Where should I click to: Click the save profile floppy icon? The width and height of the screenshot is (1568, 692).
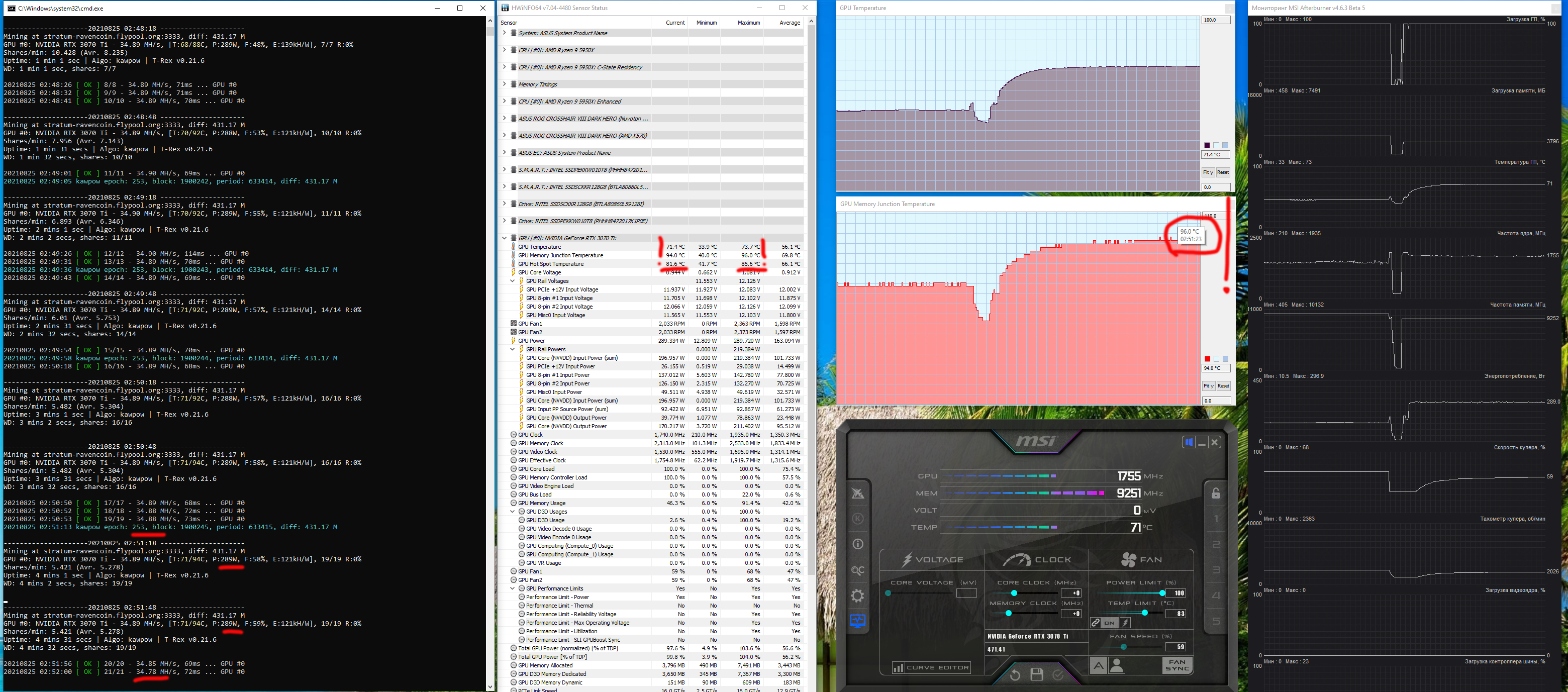1037,674
